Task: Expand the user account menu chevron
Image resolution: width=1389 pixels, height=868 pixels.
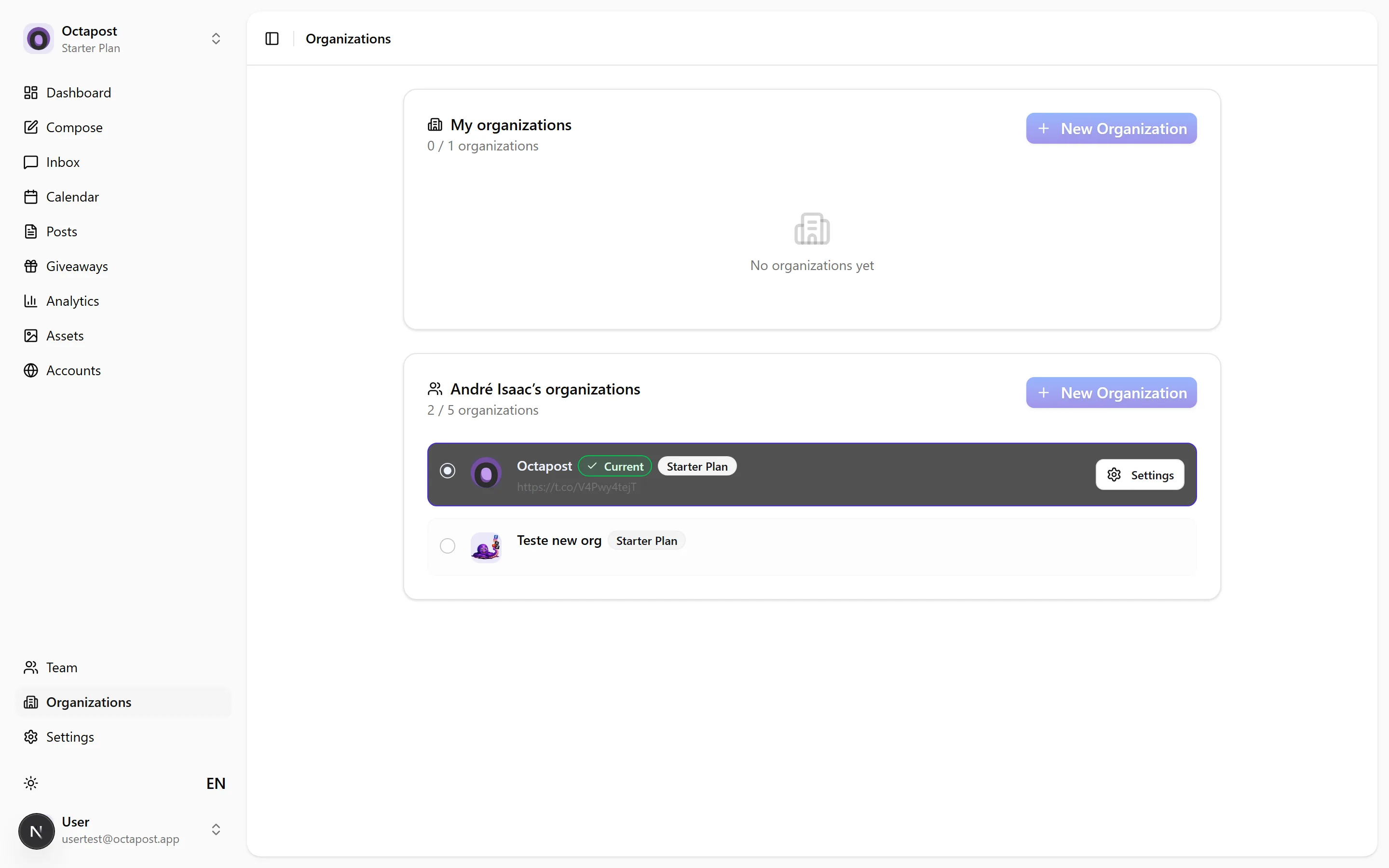Action: [x=216, y=829]
